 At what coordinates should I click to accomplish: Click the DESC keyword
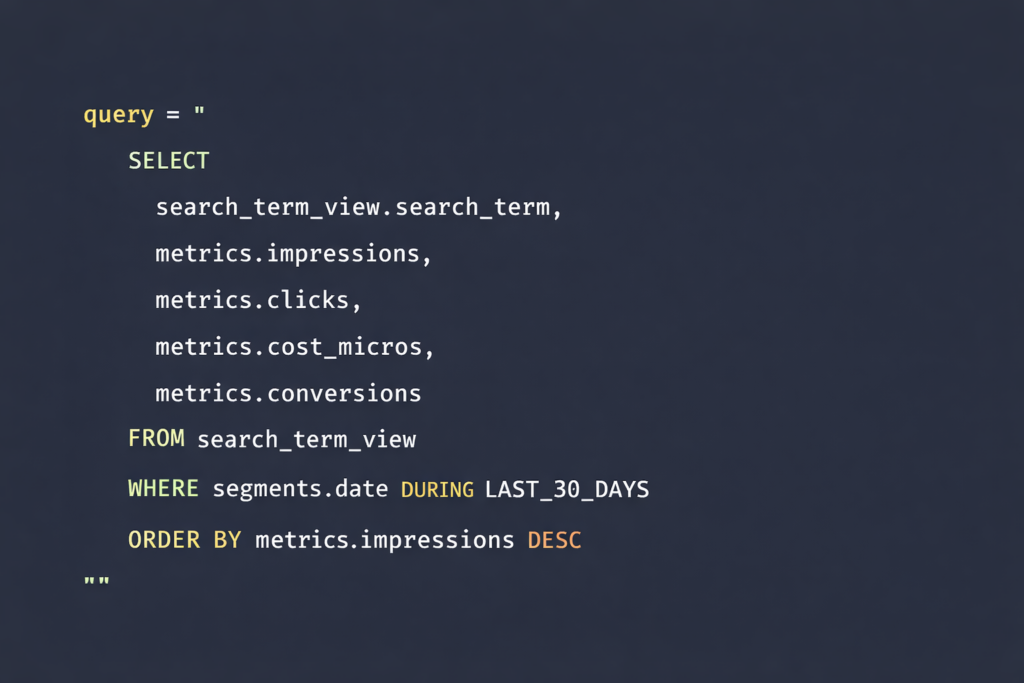[554, 541]
